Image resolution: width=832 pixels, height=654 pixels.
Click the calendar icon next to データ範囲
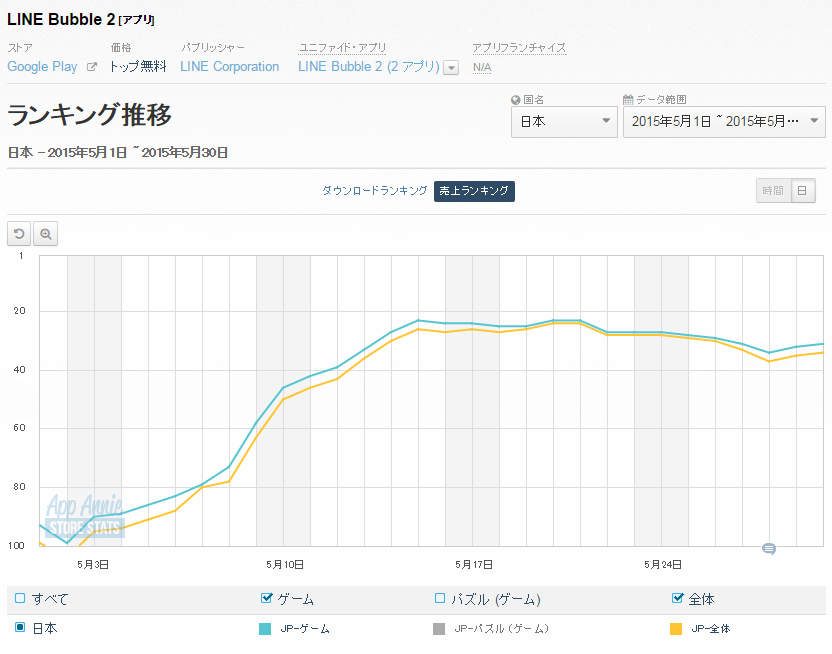tap(628, 100)
